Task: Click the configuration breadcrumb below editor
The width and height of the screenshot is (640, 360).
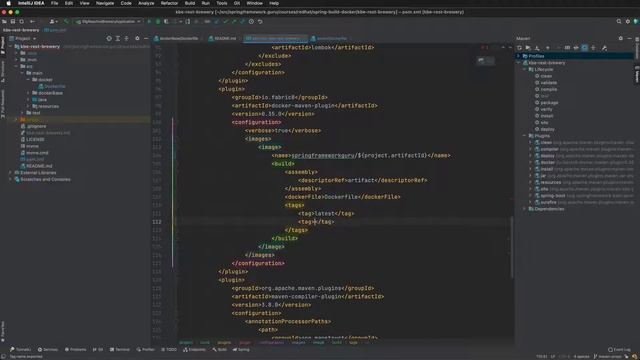Action: [x=271, y=342]
